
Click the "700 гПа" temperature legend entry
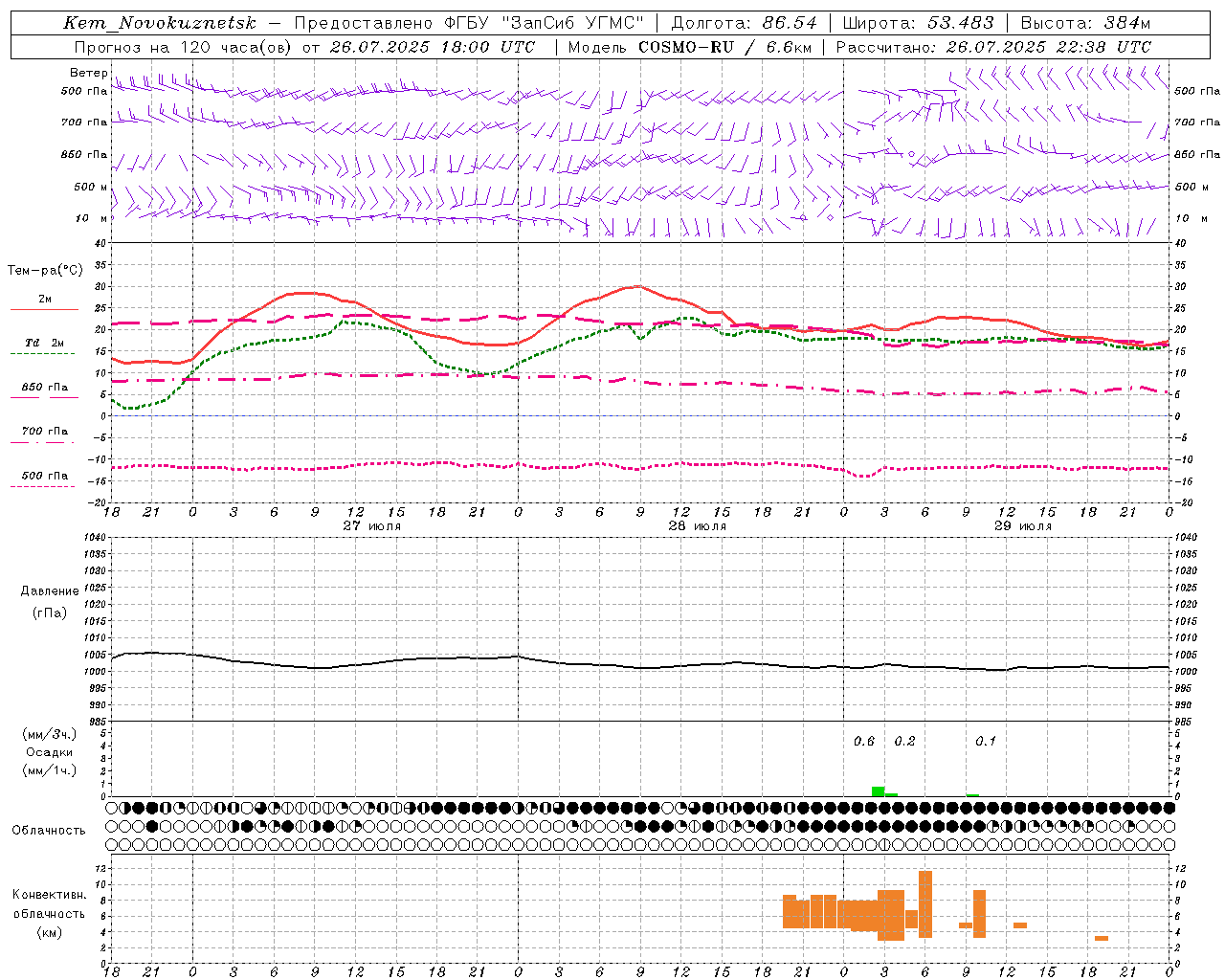(x=45, y=431)
